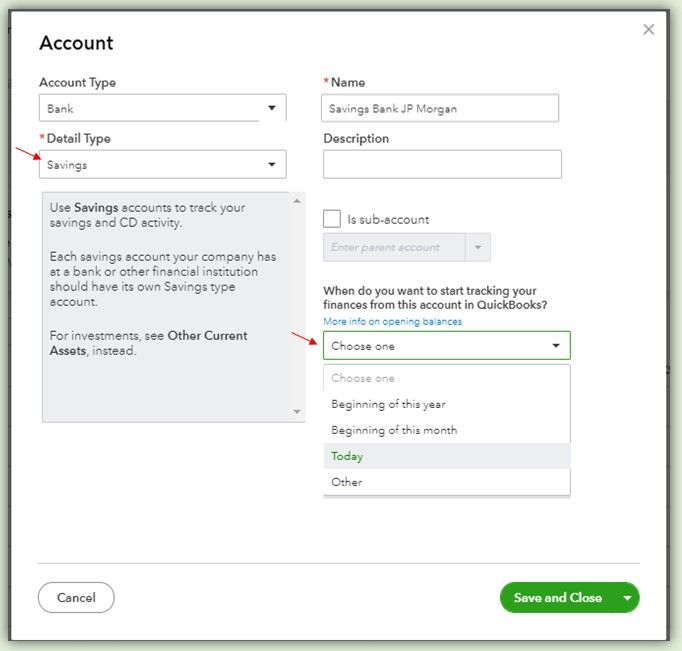Select Beginning of this month option
This screenshot has width=682, height=651.
point(394,430)
